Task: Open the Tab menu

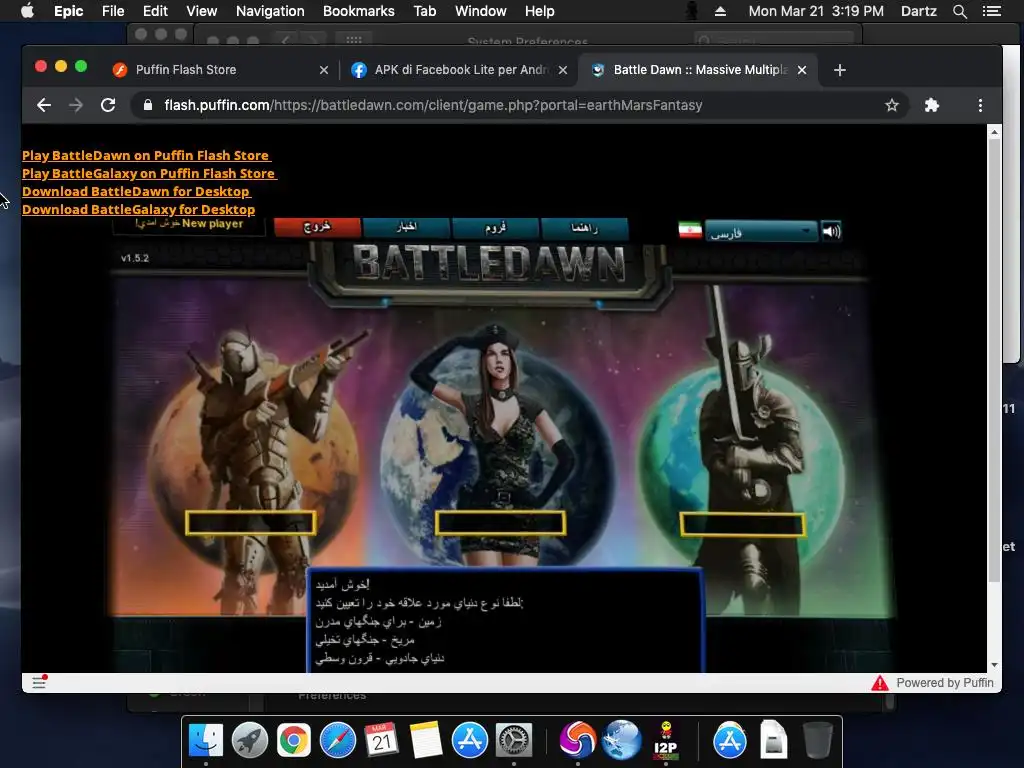Action: (x=424, y=11)
